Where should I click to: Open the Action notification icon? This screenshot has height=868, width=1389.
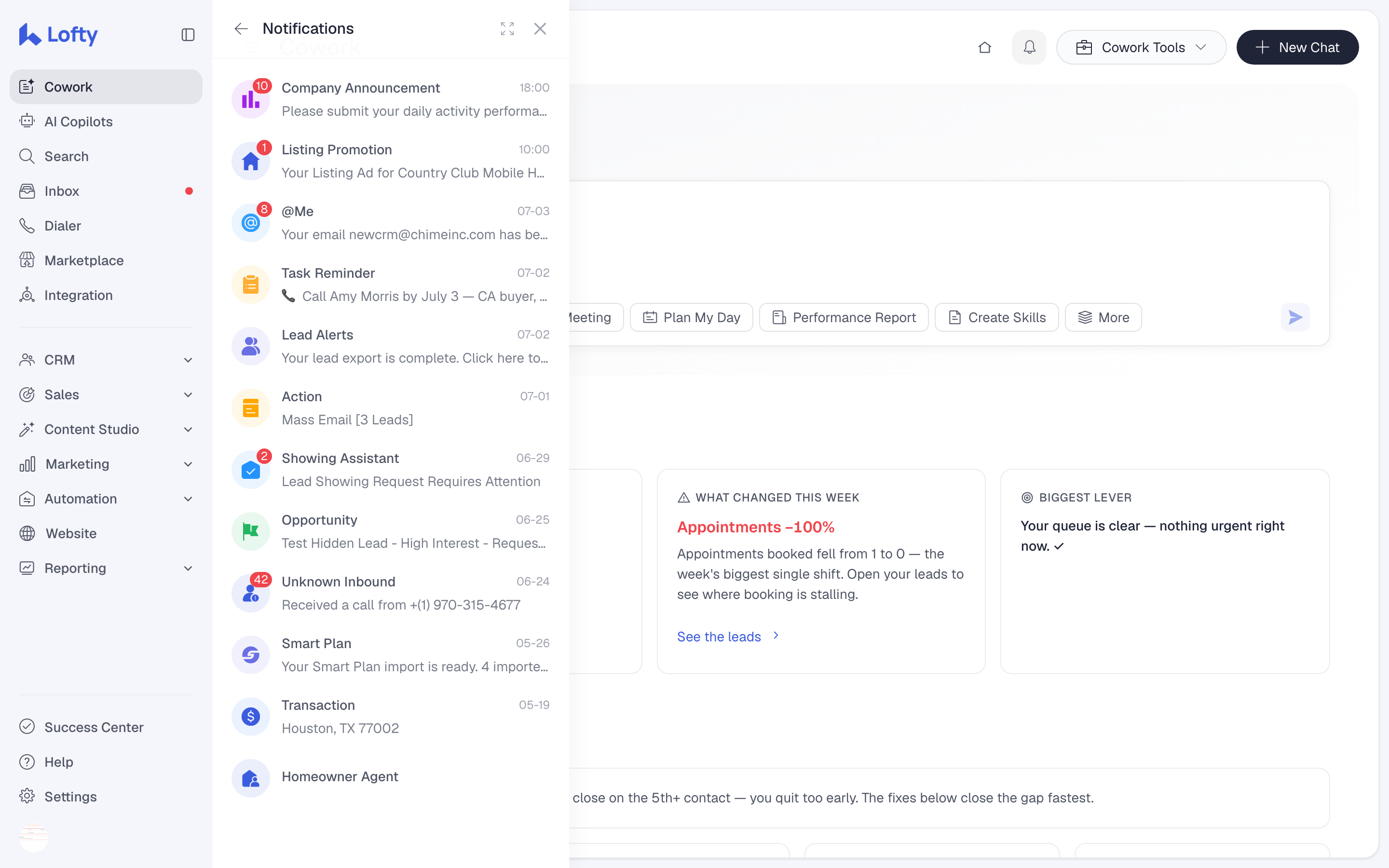[251, 408]
